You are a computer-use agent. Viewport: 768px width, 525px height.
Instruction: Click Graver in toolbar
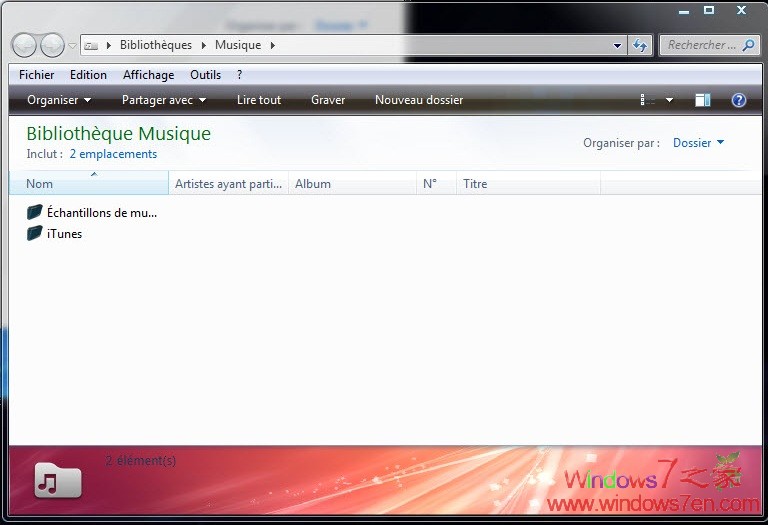(x=328, y=100)
